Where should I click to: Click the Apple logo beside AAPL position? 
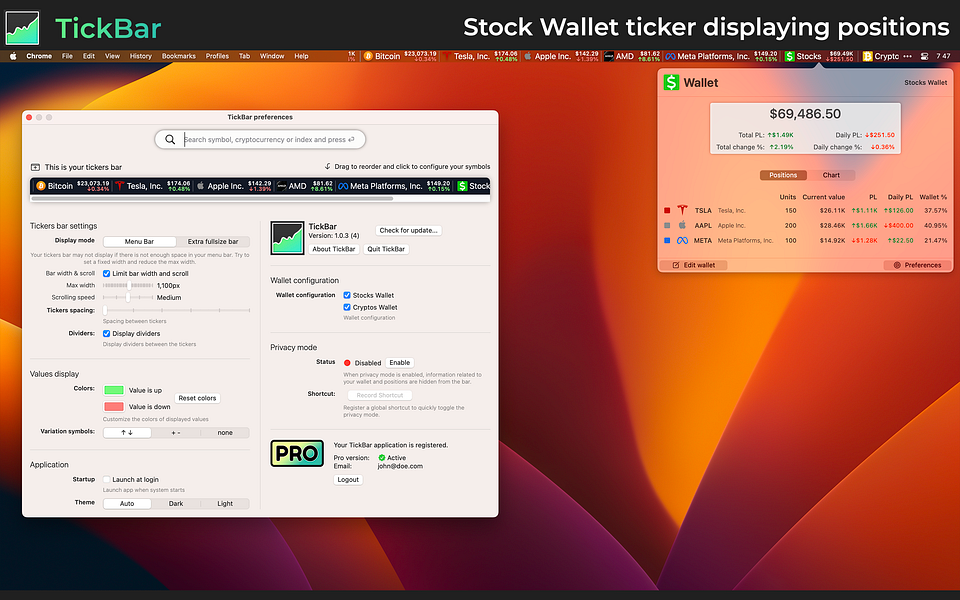pos(681,225)
